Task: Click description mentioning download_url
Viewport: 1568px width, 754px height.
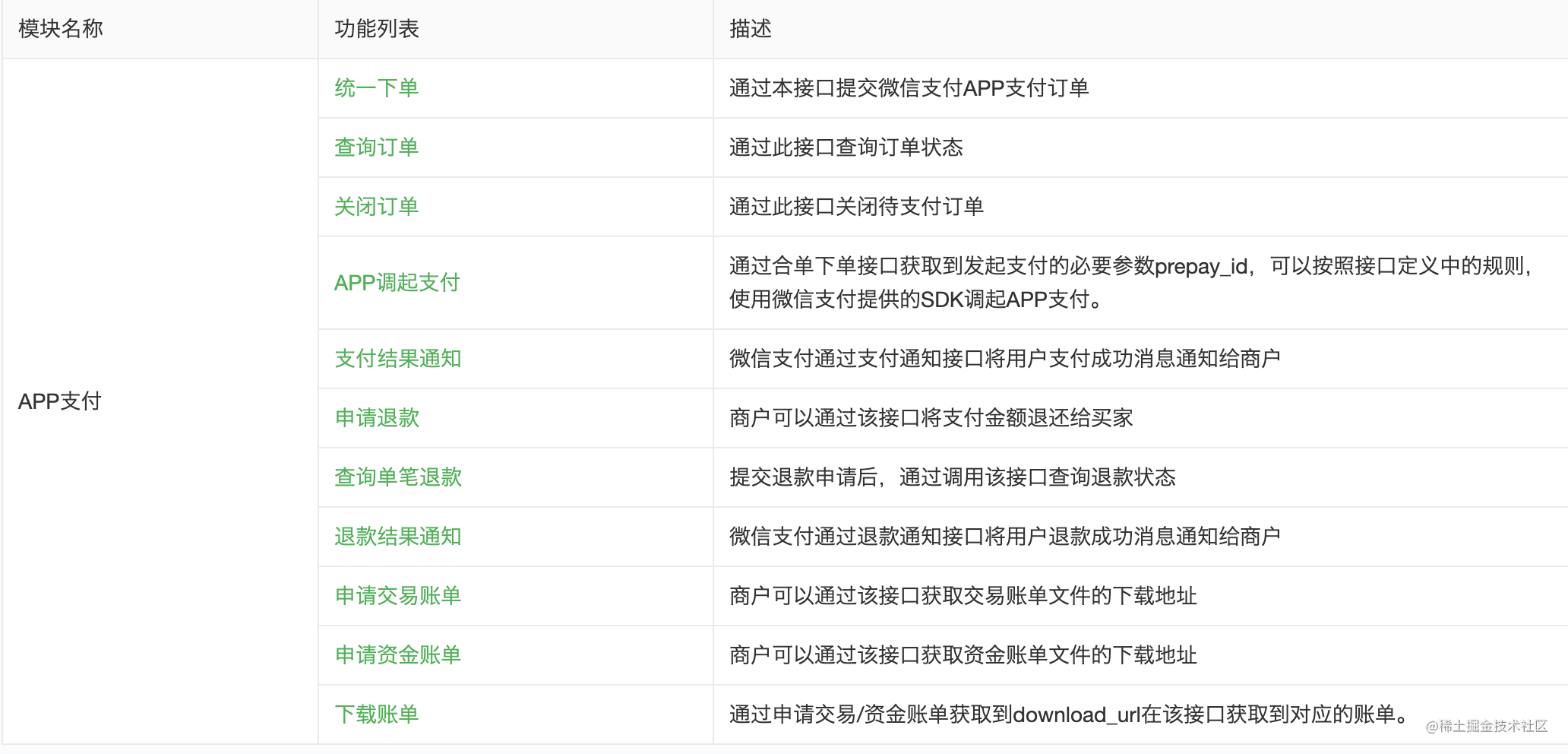Action: pos(1070,714)
